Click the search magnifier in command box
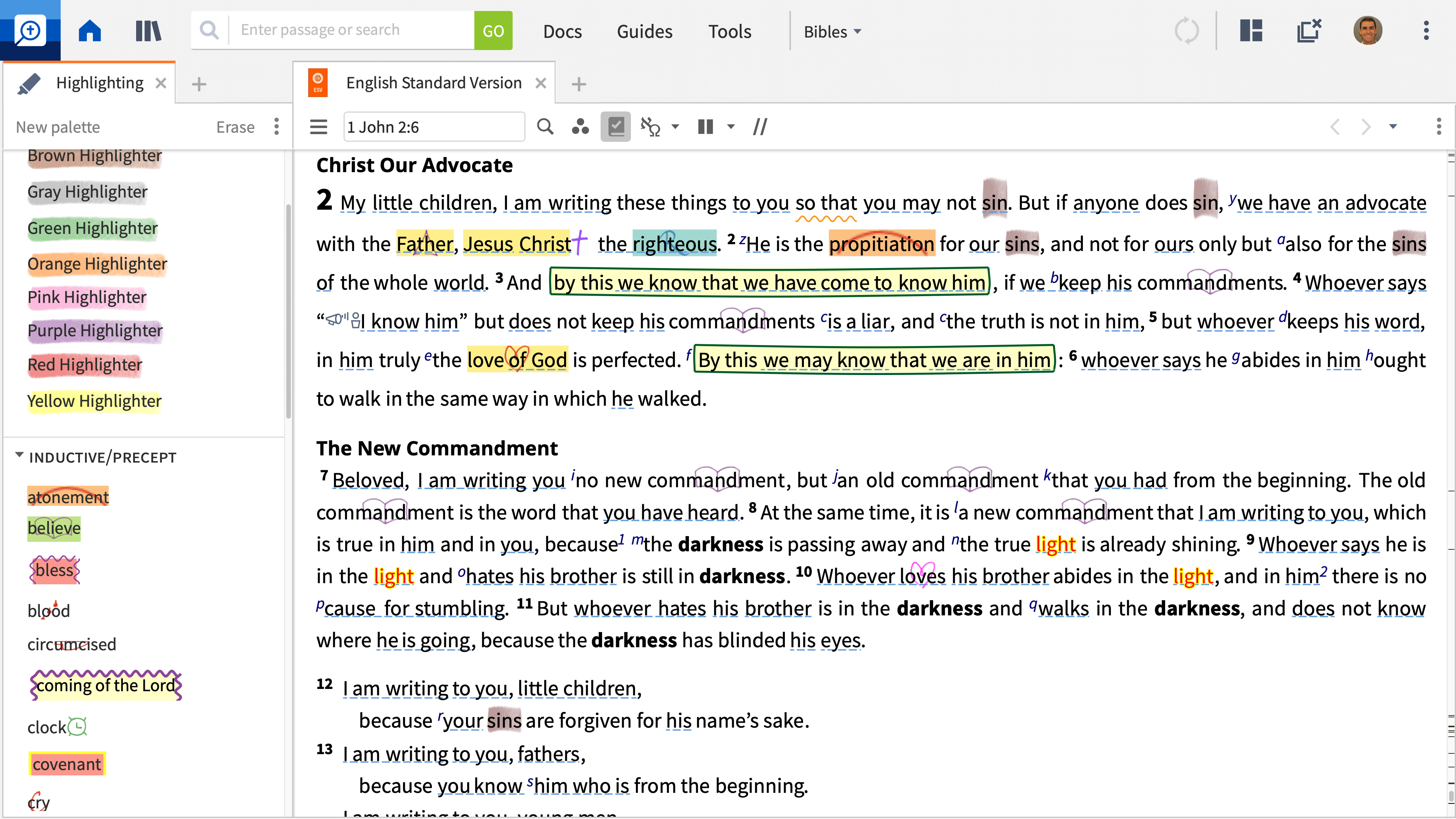 coord(209,30)
